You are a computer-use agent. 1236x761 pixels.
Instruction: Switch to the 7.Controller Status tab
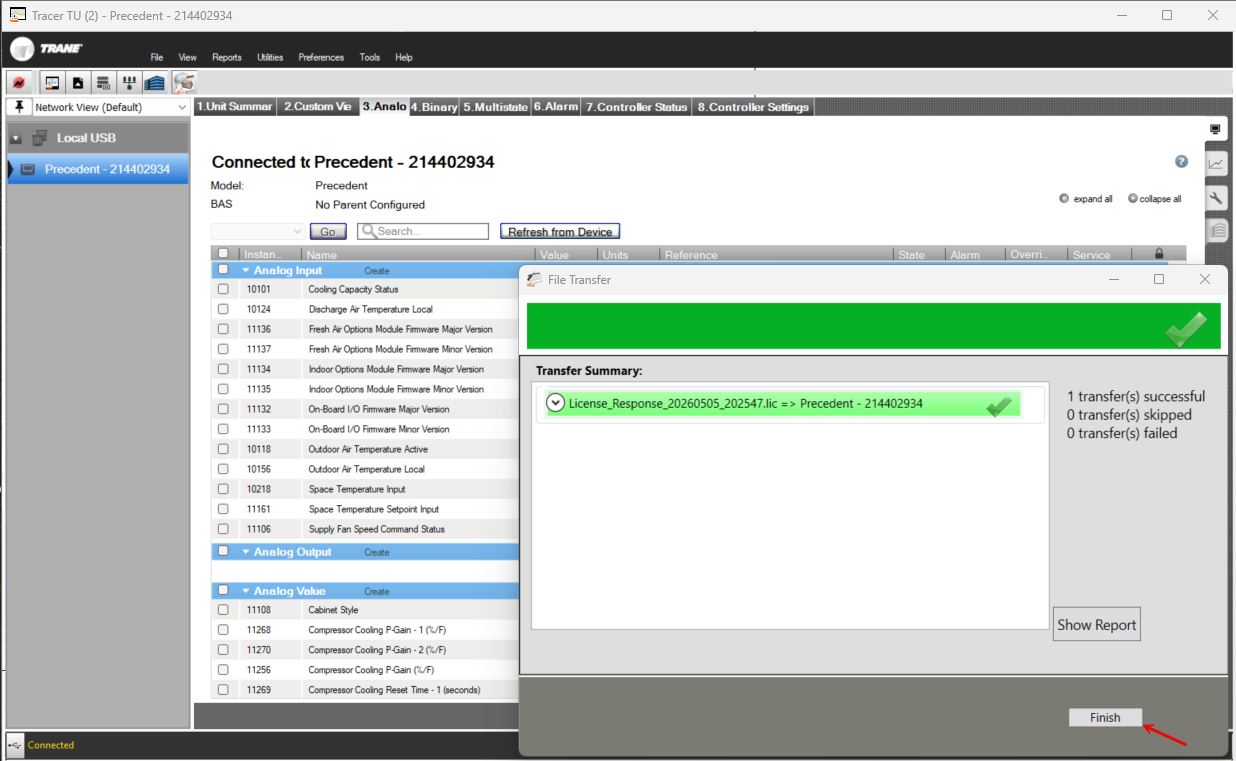pyautogui.click(x=637, y=107)
